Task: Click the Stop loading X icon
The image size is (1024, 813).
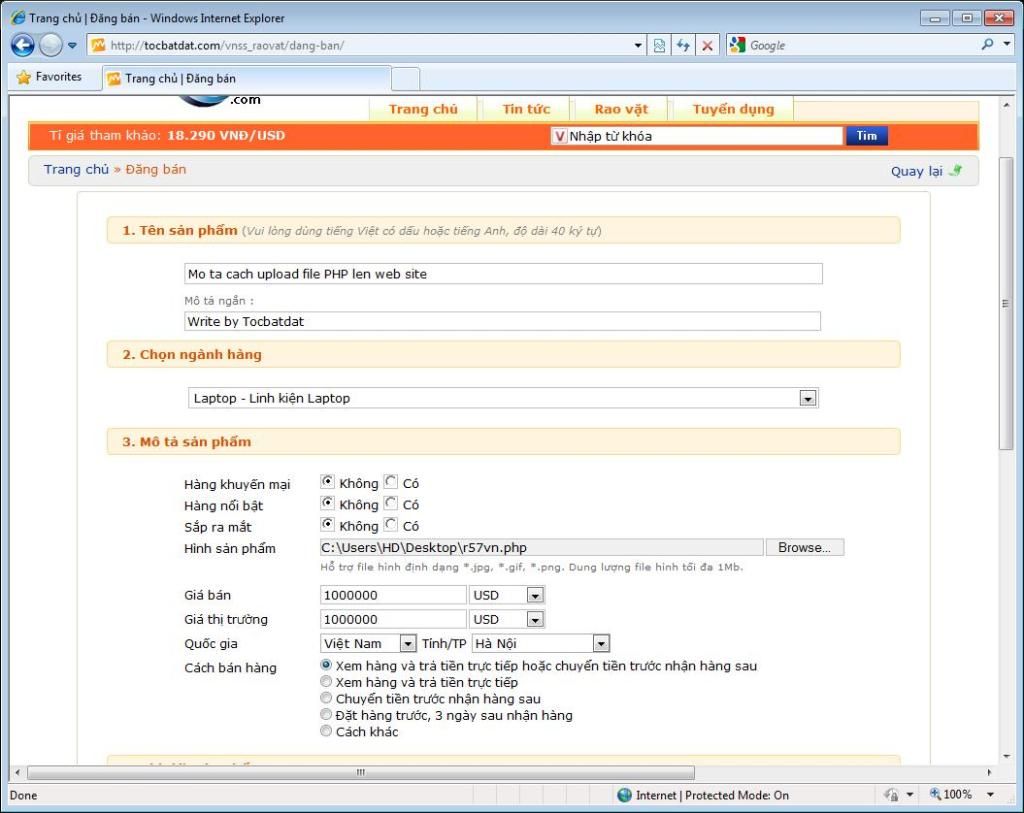Action: click(707, 46)
